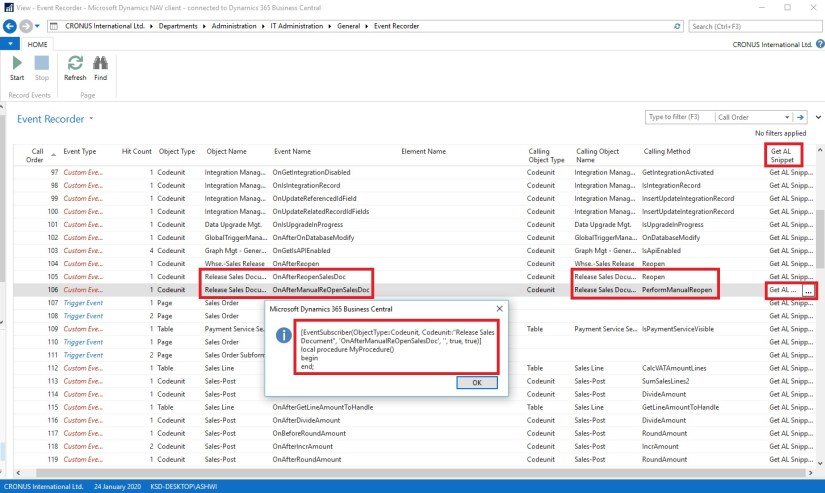Click the back navigation arrow
Screen dimensions: 825x493
click(9, 26)
